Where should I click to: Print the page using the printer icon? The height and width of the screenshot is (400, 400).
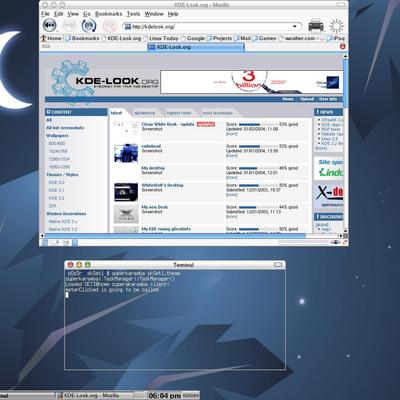point(316,26)
